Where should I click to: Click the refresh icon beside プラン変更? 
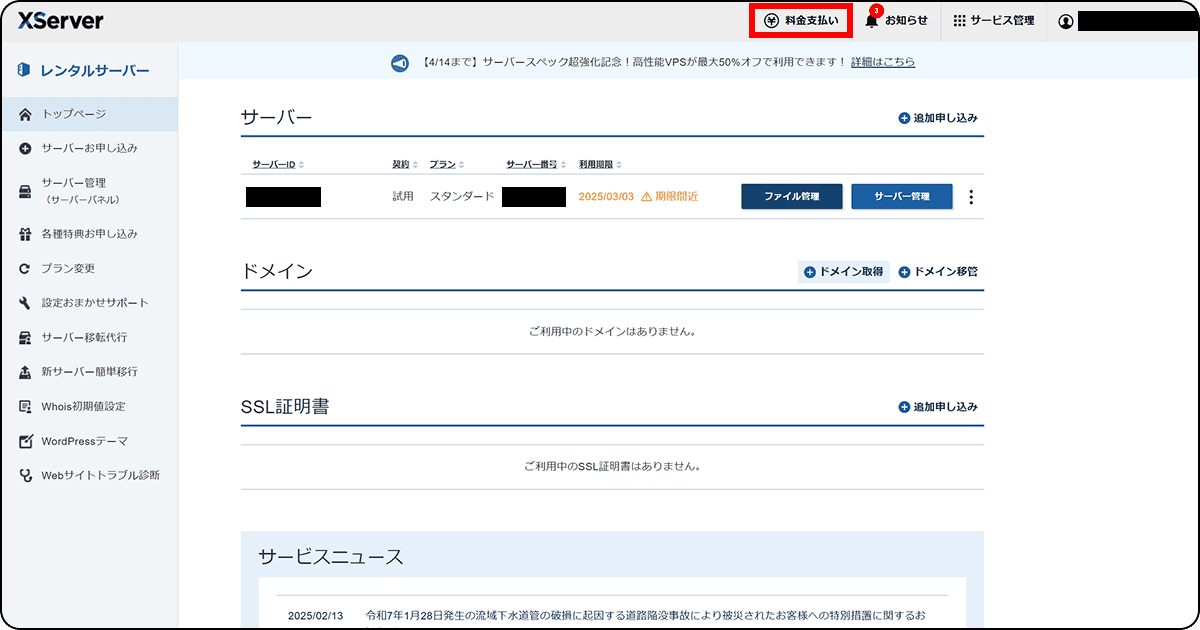(x=26, y=268)
